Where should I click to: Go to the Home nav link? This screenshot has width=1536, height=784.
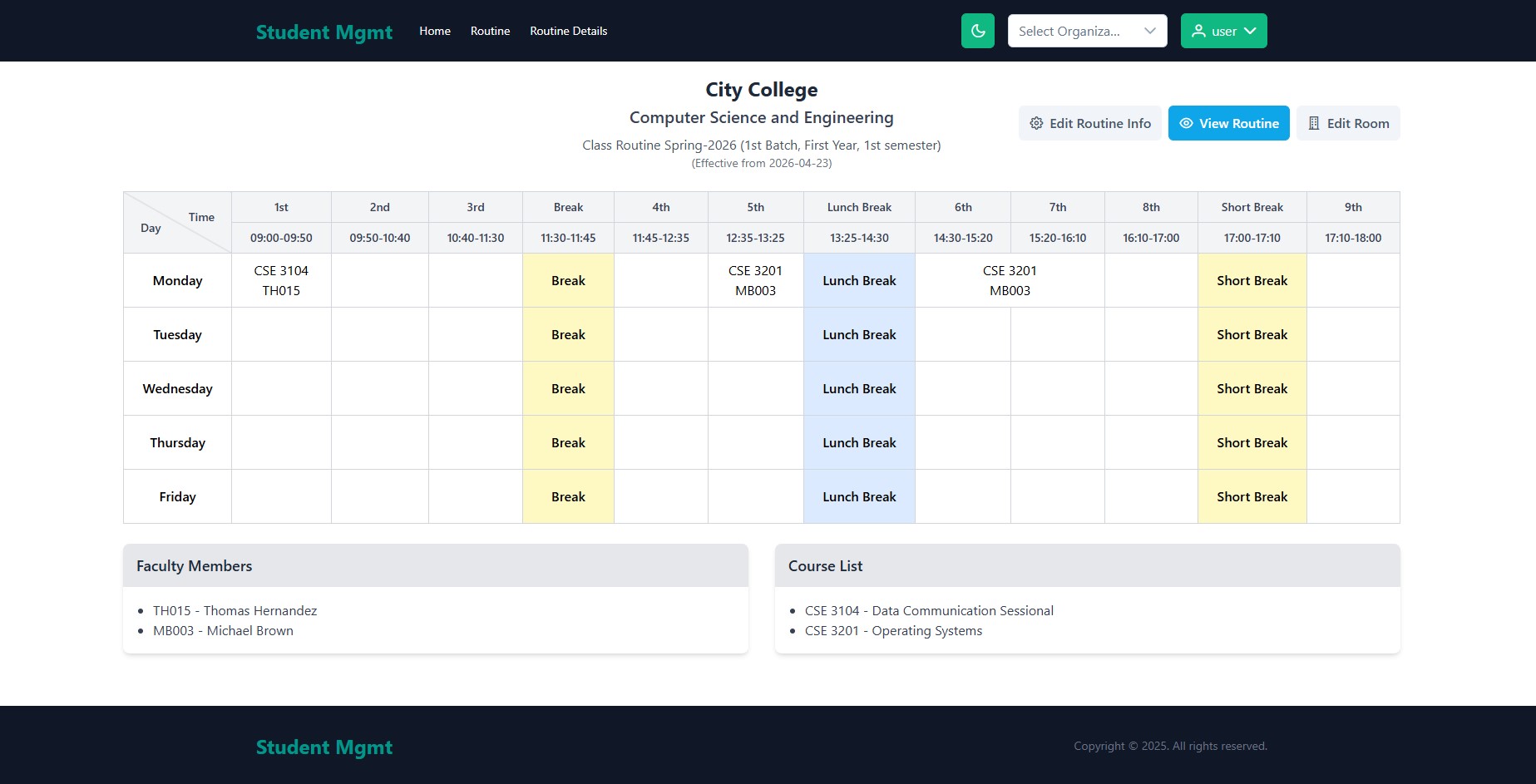[x=435, y=31]
